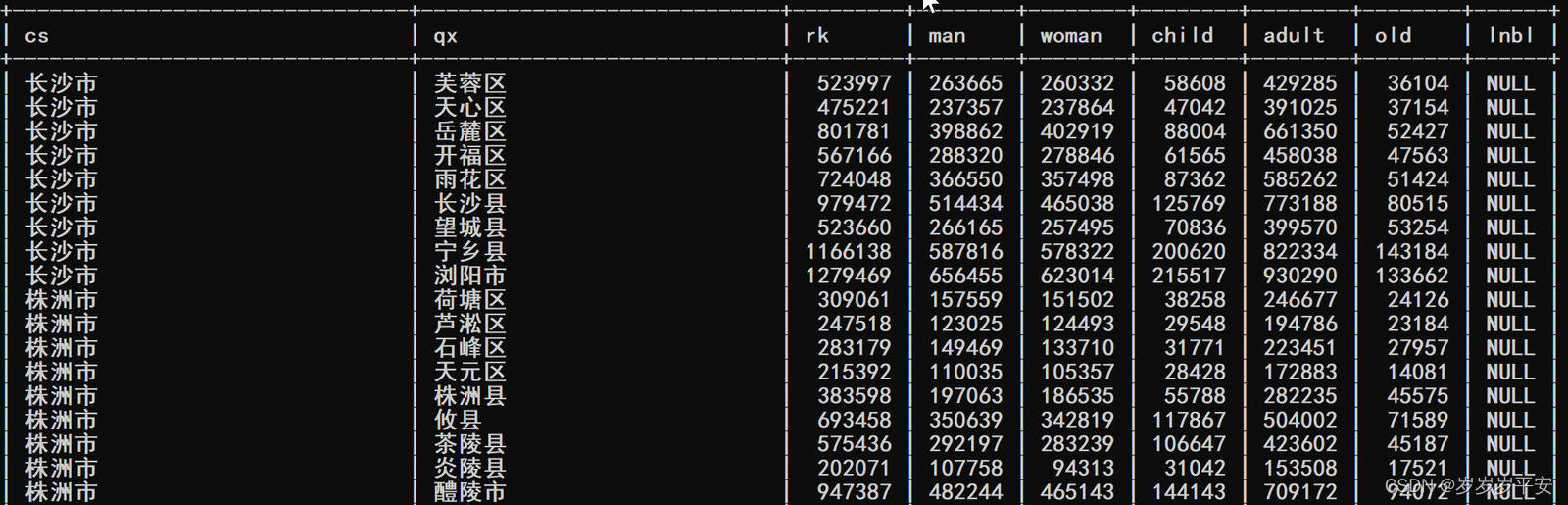Click the 'rk' column header
Screen dimensions: 1568x505
(817, 35)
